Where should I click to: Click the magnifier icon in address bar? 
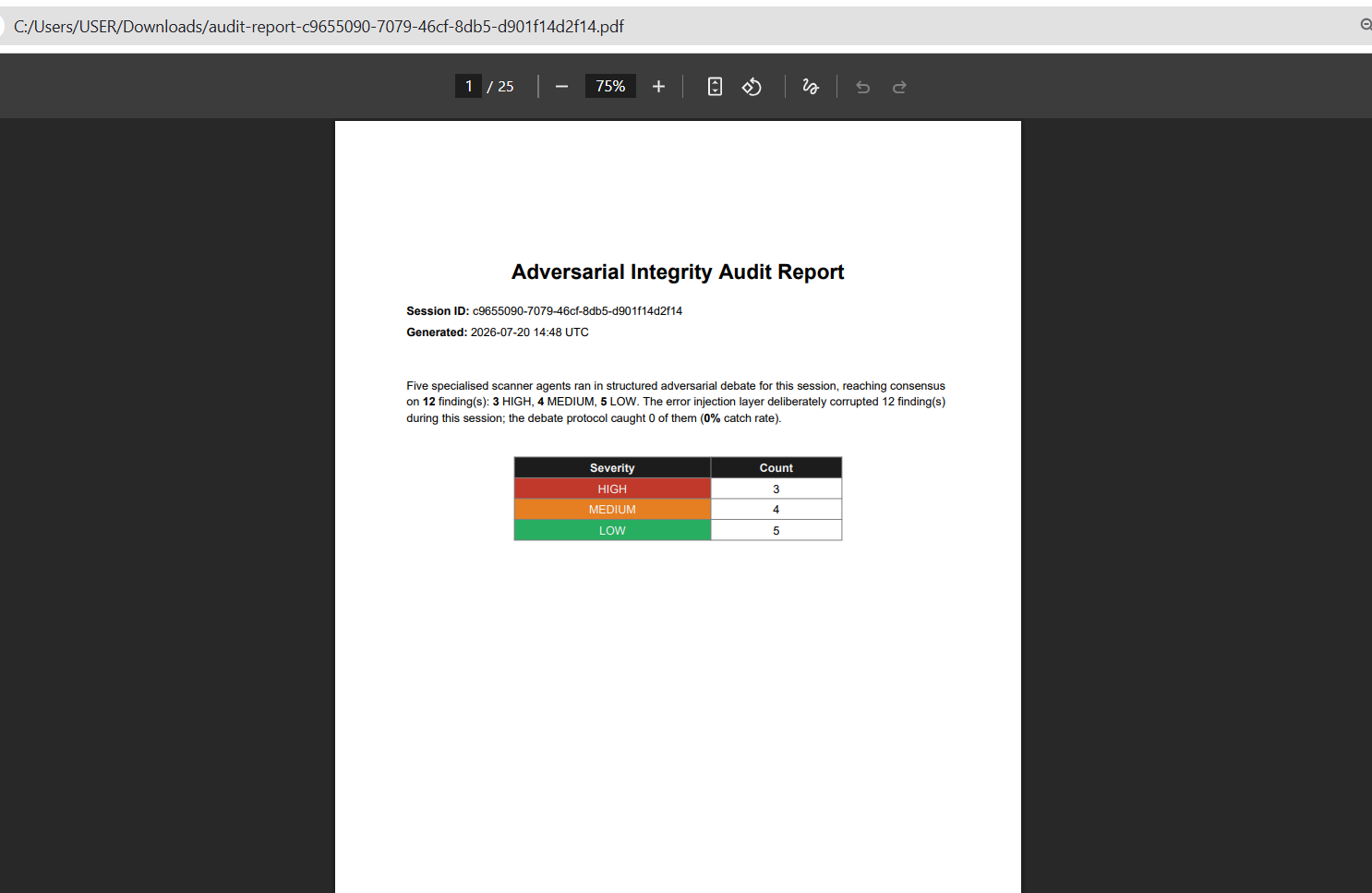(1366, 25)
